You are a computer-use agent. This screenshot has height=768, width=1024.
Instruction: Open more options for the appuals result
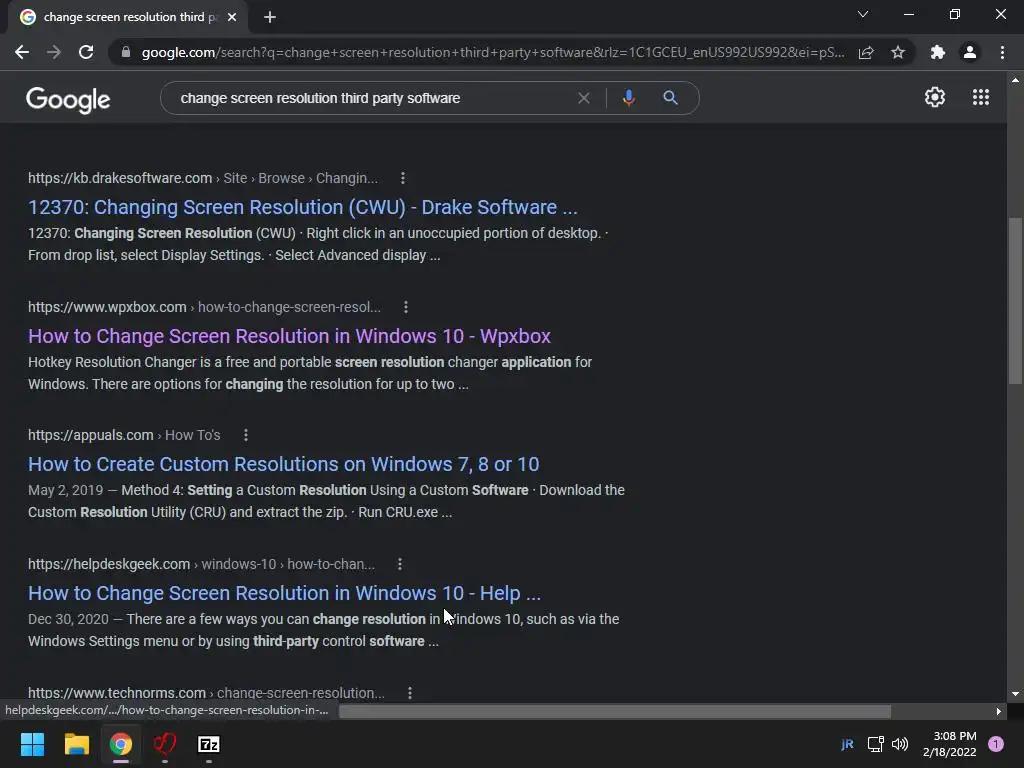coord(246,435)
